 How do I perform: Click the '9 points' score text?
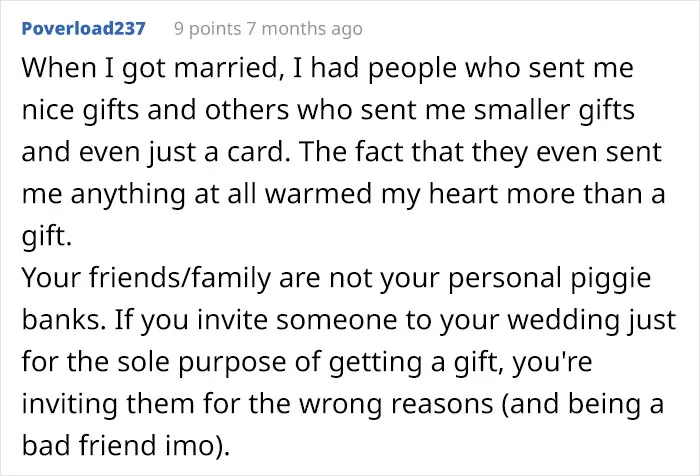coord(208,29)
